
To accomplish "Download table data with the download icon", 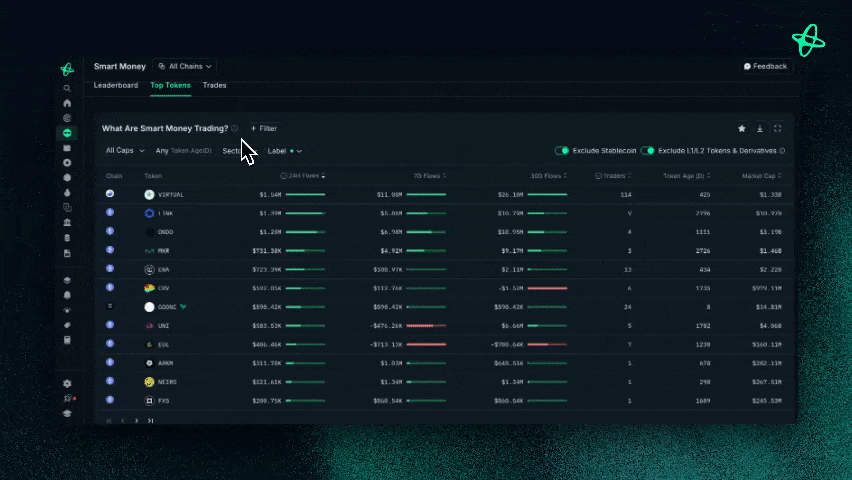I will pos(760,128).
